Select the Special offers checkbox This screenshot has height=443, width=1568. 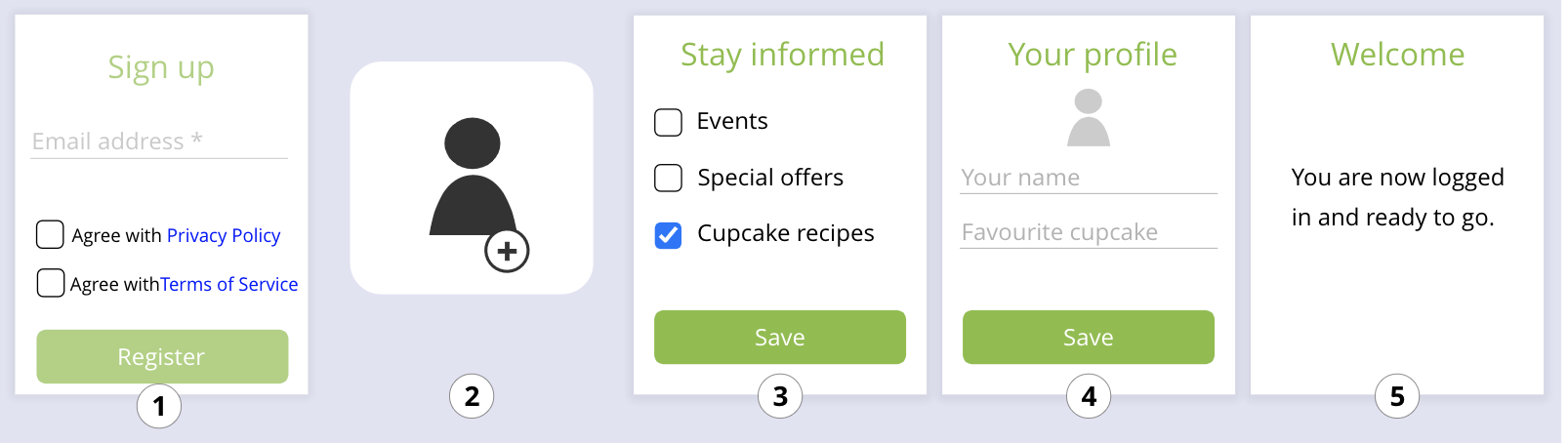click(x=668, y=179)
